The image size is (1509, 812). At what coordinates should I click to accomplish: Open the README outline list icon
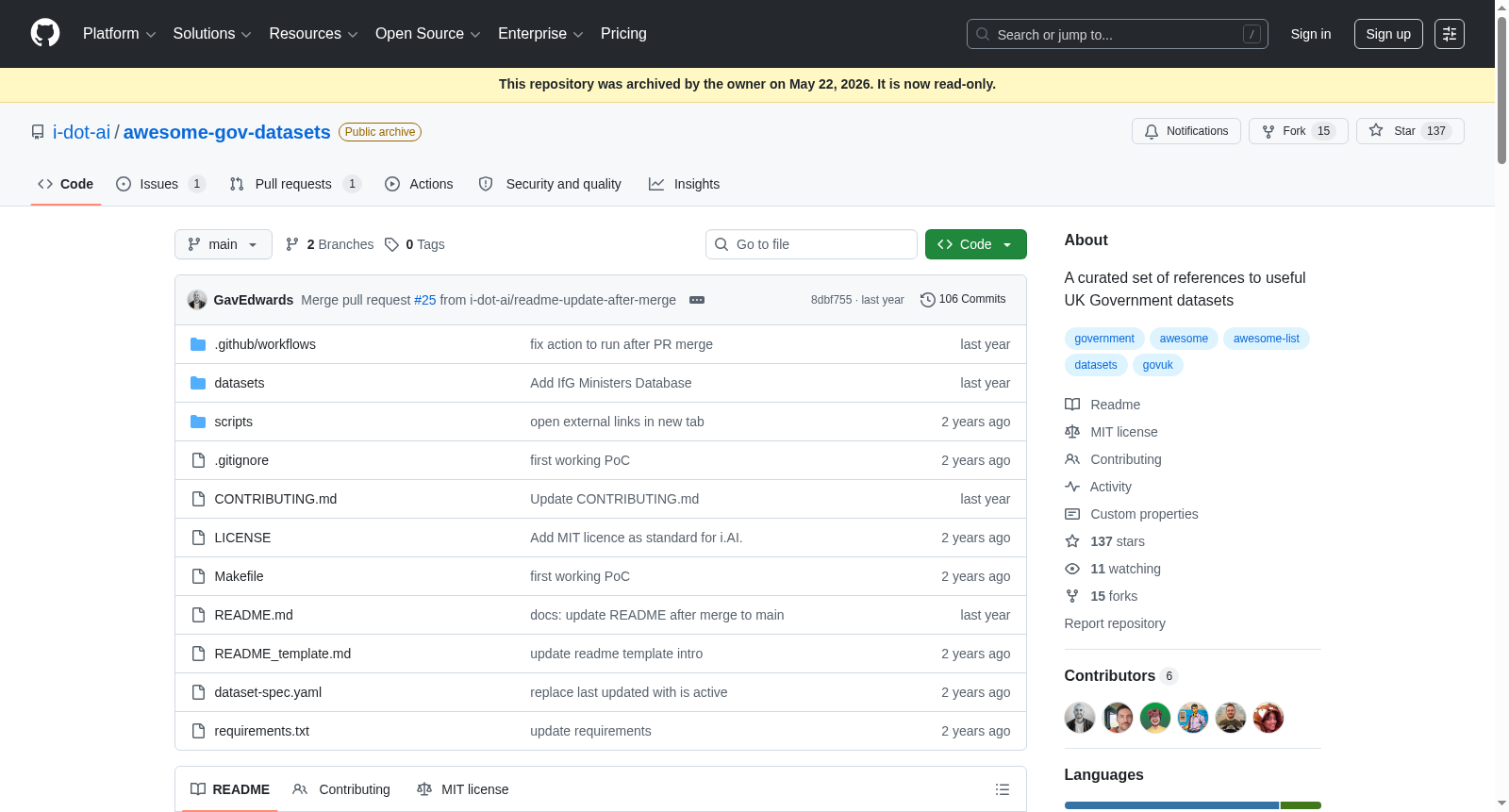[1003, 789]
